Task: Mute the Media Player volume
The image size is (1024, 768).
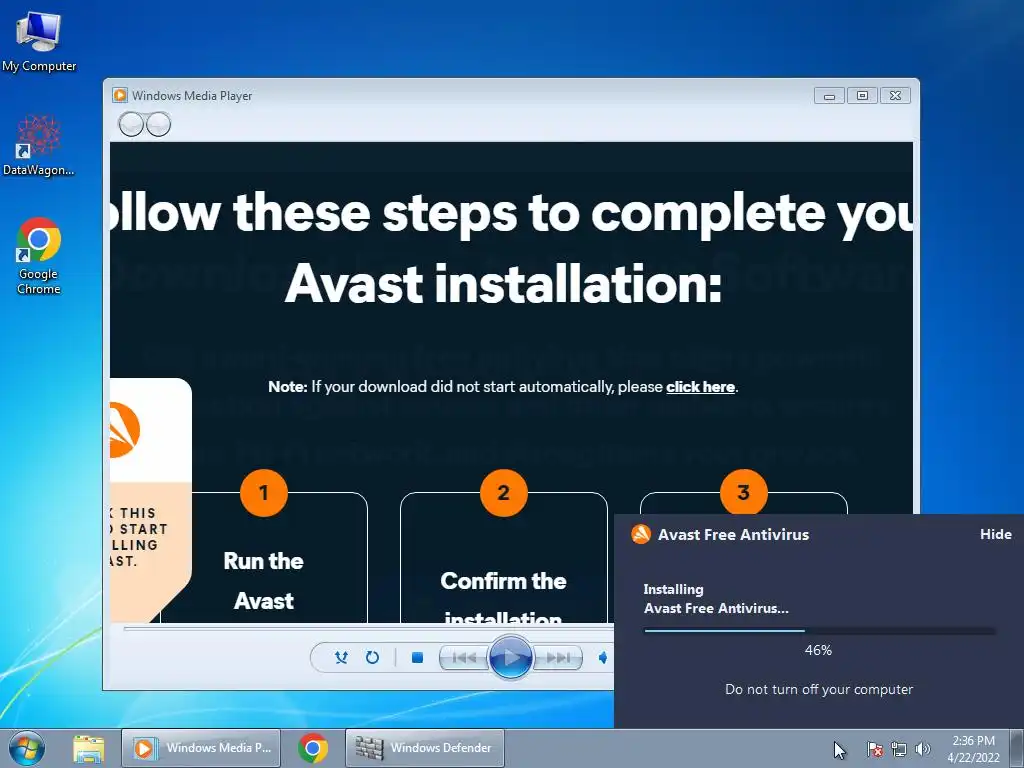Action: pyautogui.click(x=603, y=657)
